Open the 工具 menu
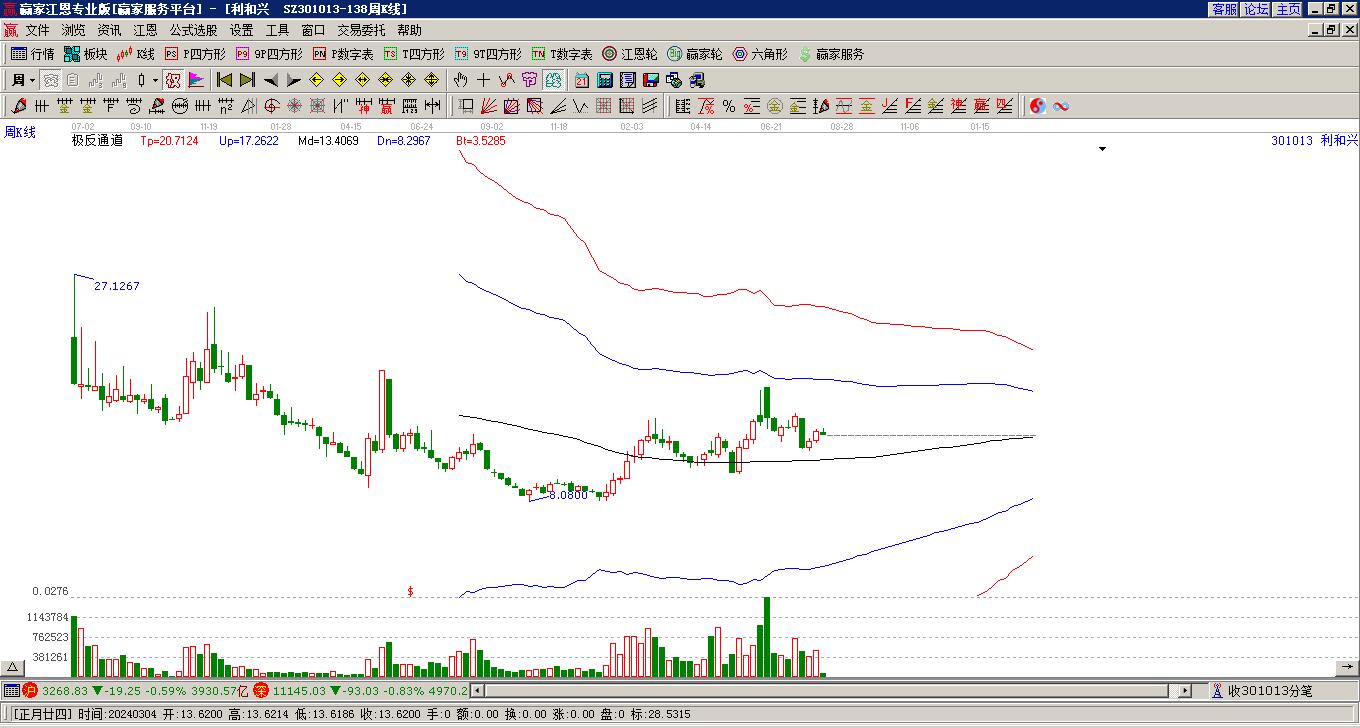This screenshot has width=1360, height=728. (277, 30)
